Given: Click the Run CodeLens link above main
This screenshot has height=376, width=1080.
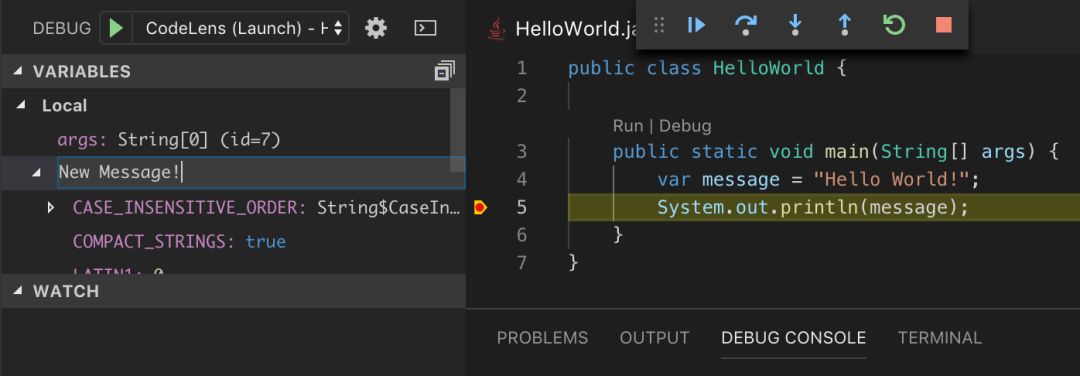Looking at the screenshot, I should tap(627, 126).
